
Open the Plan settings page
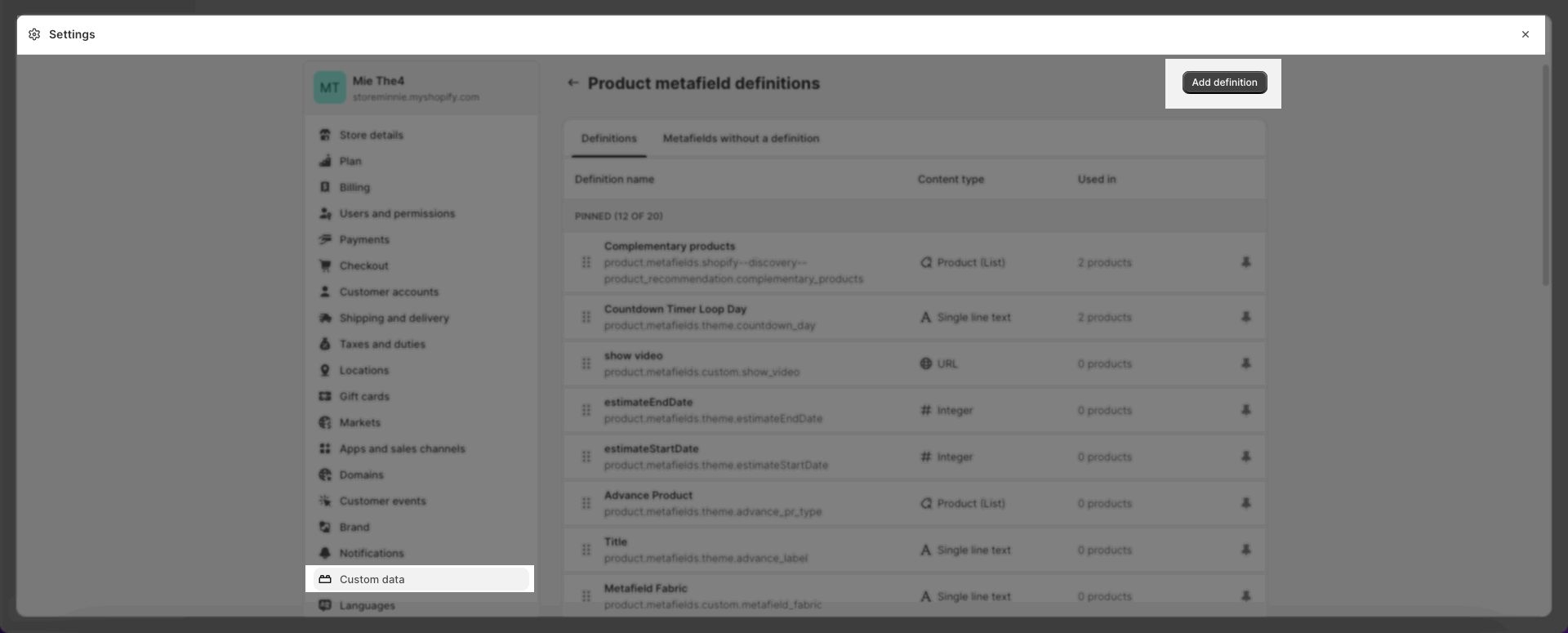tap(421, 161)
